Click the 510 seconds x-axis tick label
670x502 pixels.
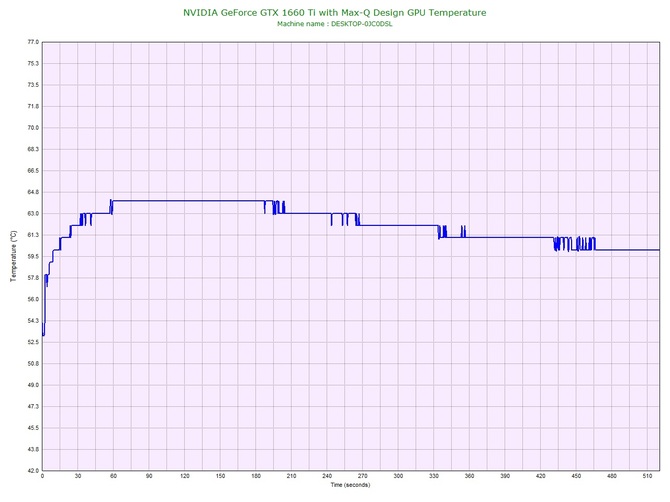point(647,476)
